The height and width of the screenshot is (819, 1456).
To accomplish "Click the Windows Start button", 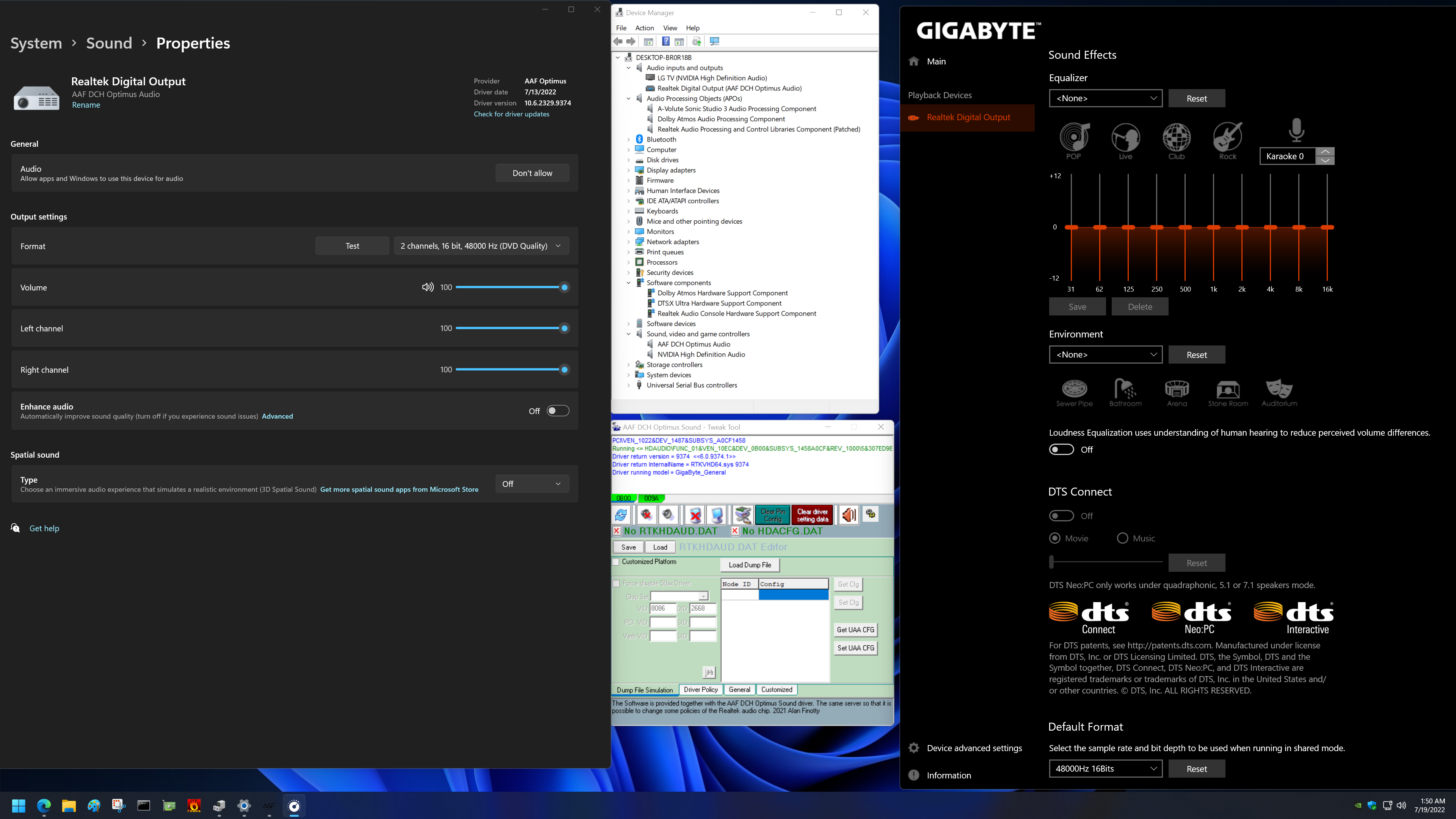I will [x=19, y=805].
